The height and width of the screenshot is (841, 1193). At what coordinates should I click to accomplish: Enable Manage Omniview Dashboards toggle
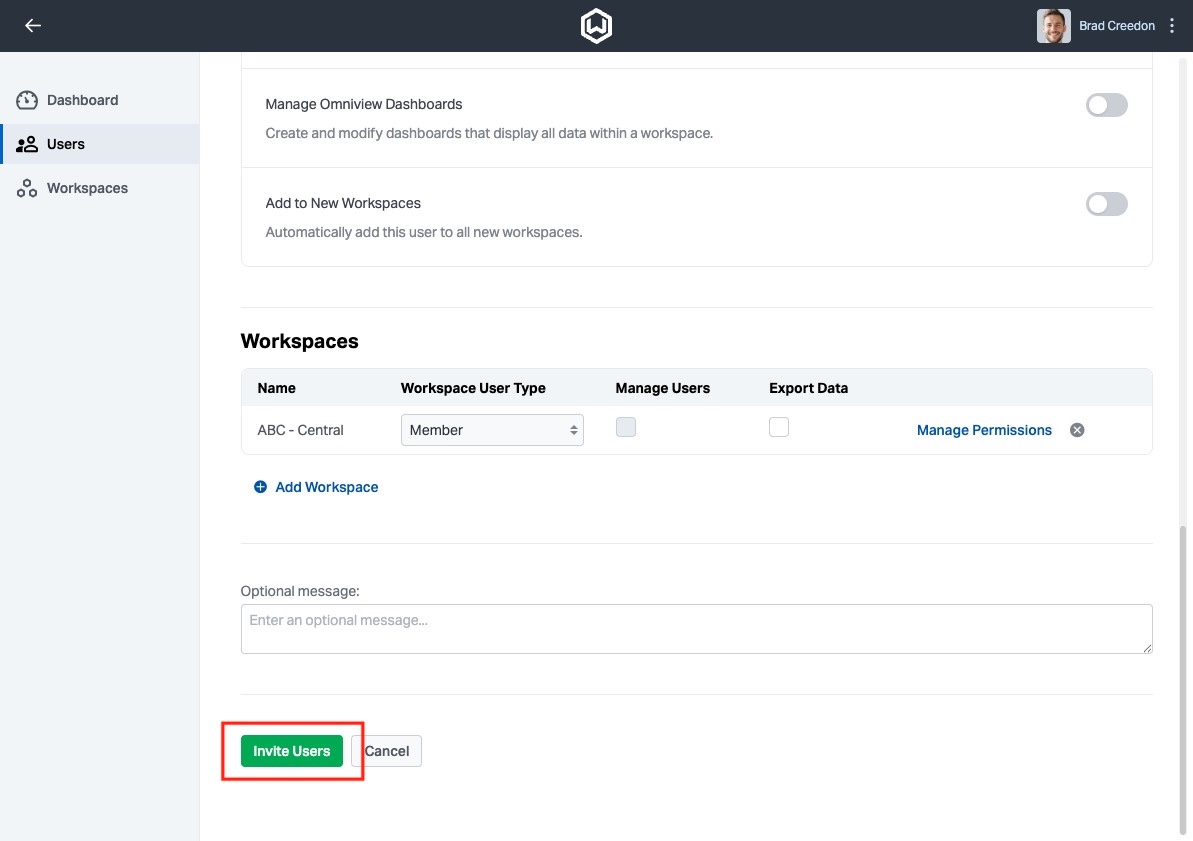pyautogui.click(x=1106, y=105)
